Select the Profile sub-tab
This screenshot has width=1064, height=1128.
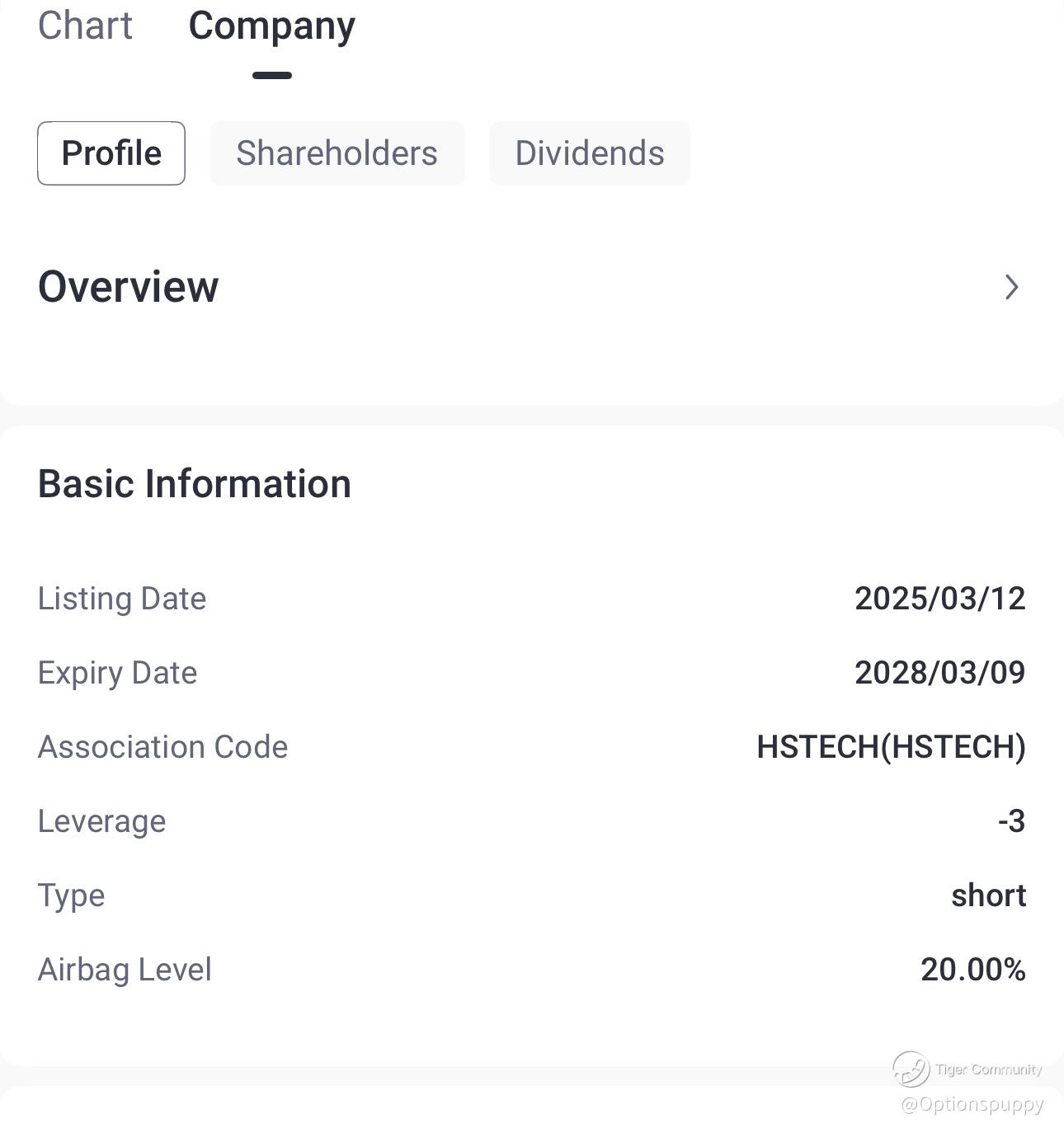(111, 153)
